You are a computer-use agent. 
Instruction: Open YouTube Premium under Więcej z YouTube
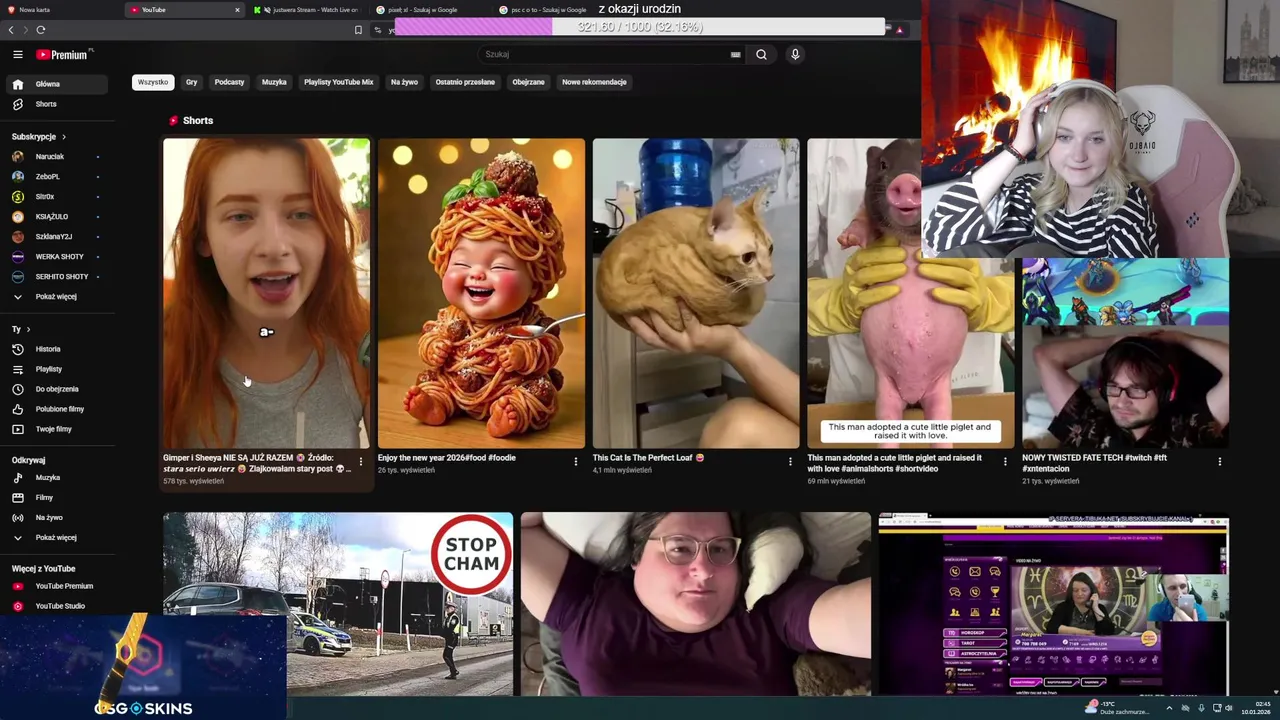coord(56,586)
